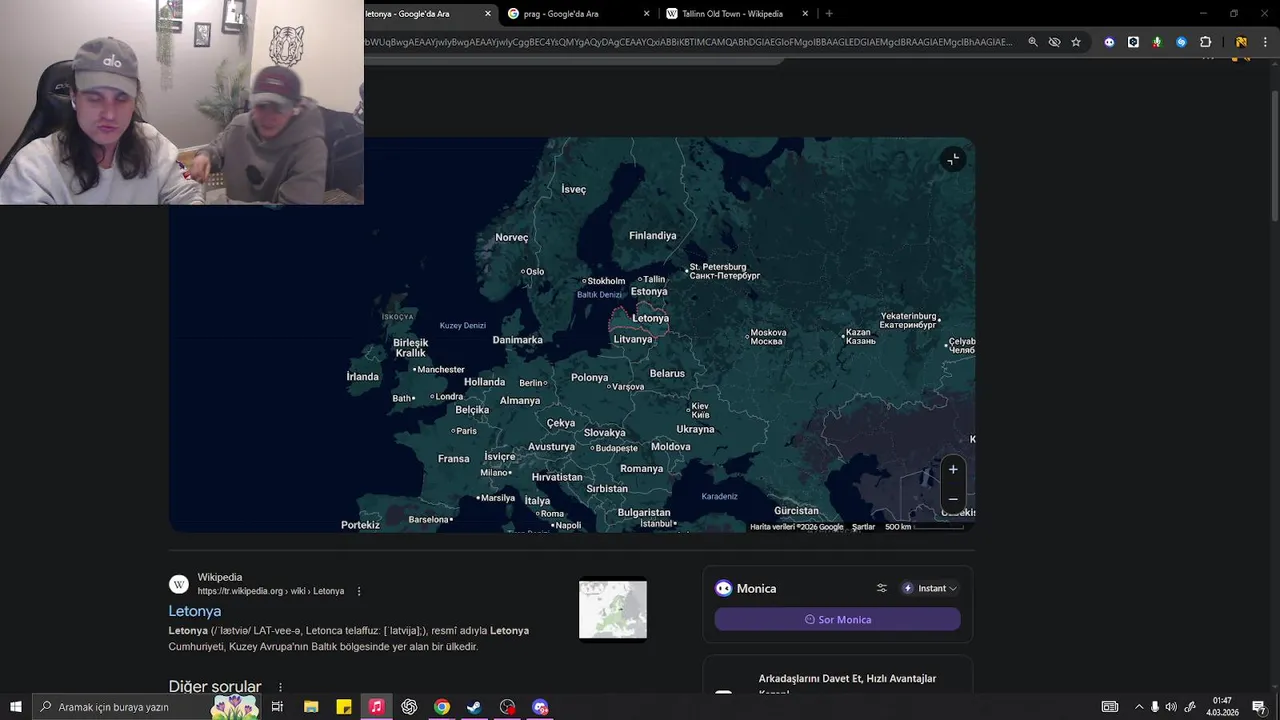Open the Monica extension icon in toolbar
The height and width of the screenshot is (720, 1280).
1109,42
